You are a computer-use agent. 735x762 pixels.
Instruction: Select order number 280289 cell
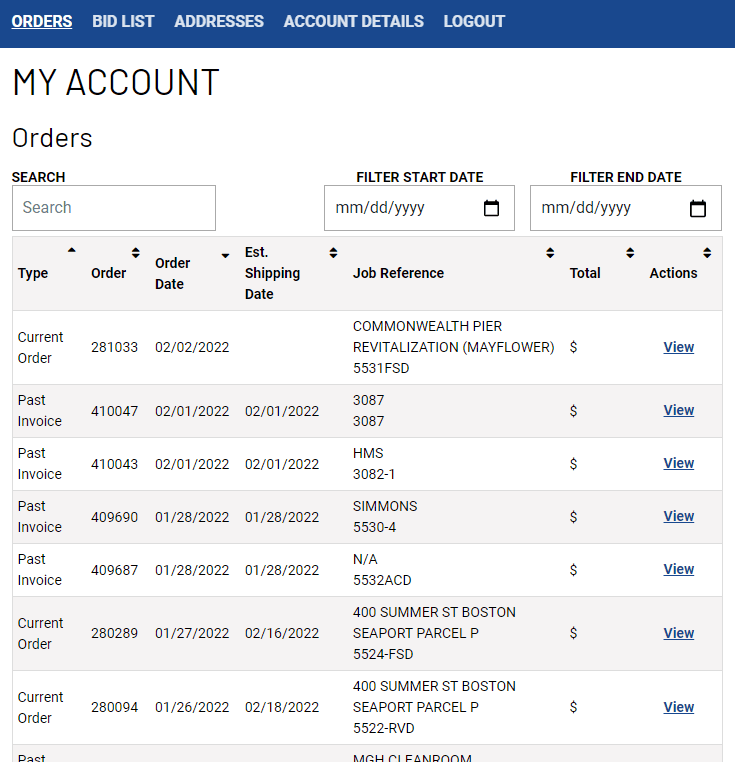114,633
